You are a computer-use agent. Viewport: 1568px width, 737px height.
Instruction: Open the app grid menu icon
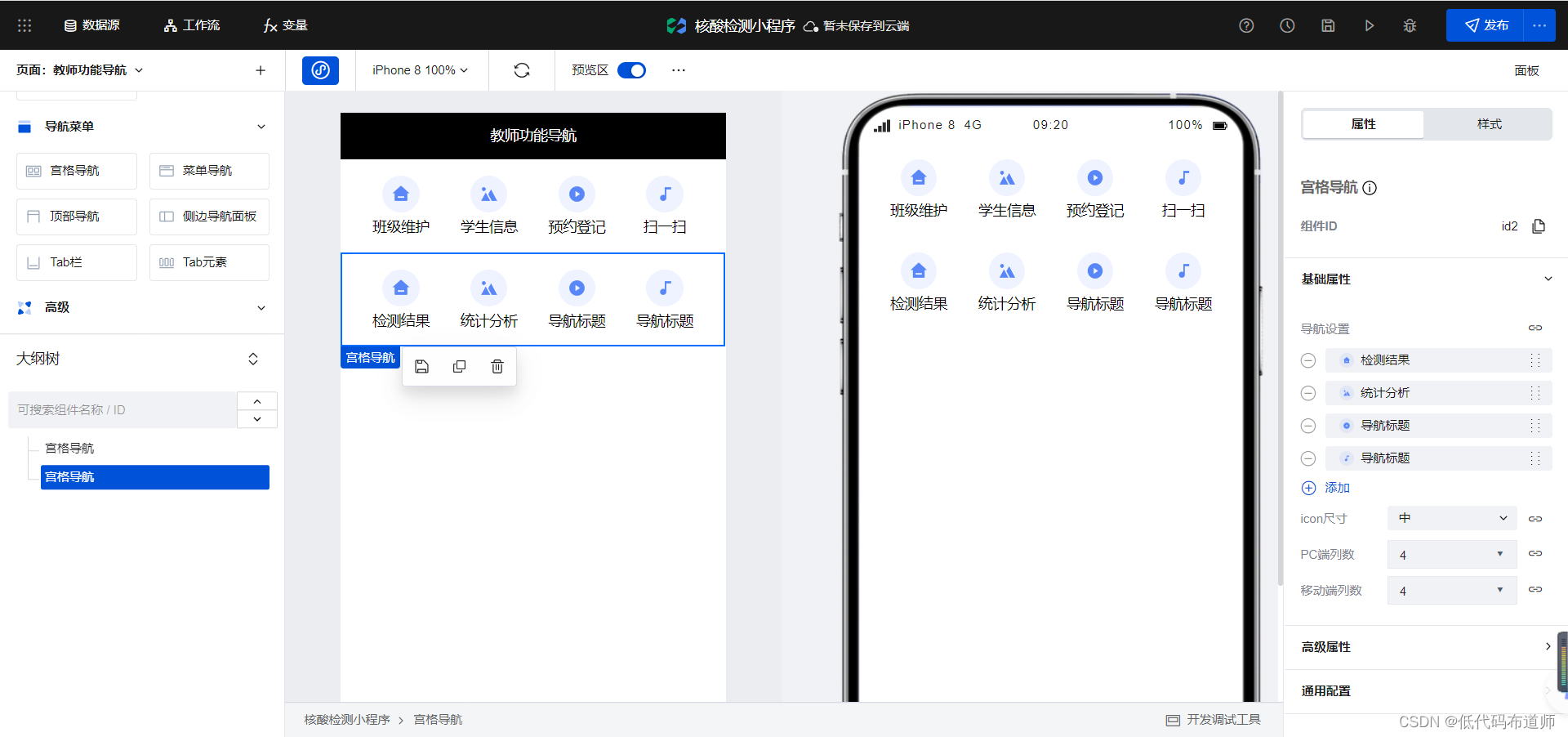(24, 25)
